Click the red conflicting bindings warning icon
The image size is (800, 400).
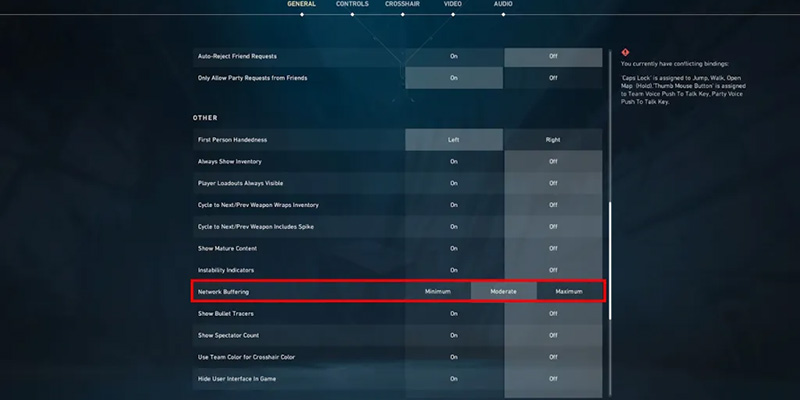(x=625, y=51)
